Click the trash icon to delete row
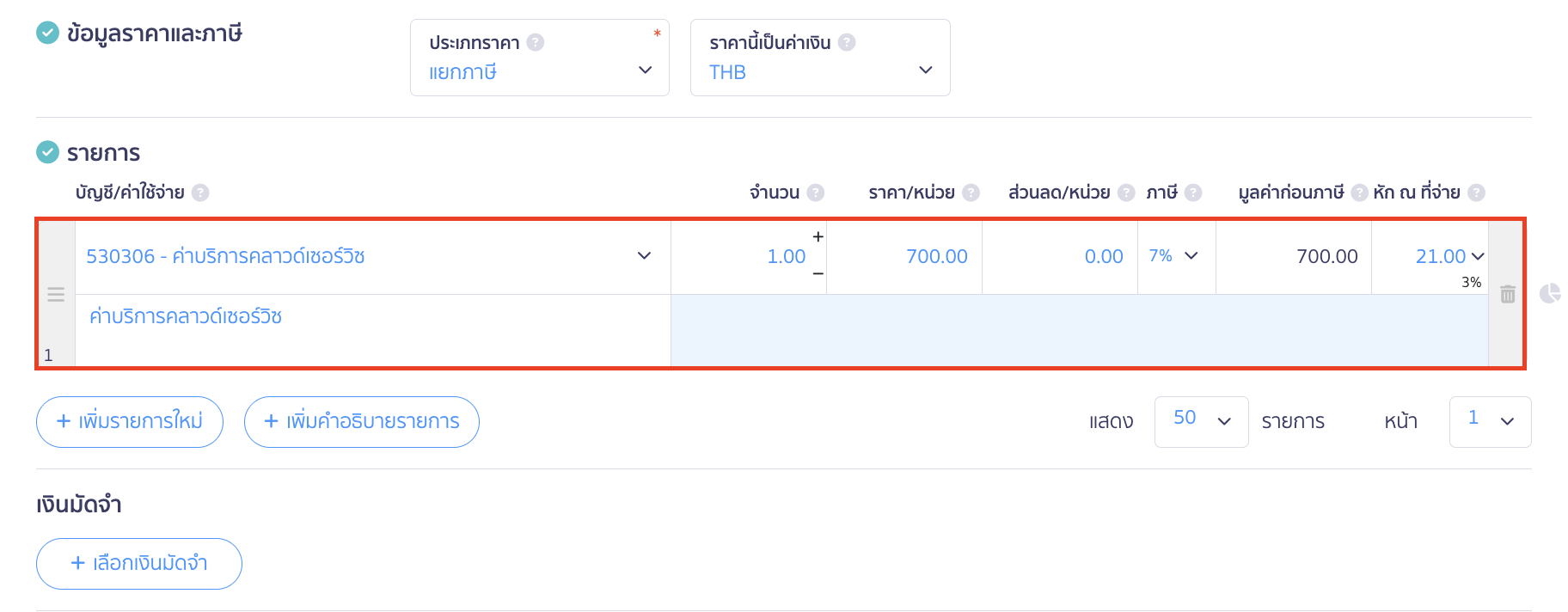This screenshot has height=612, width=1568. click(1507, 294)
